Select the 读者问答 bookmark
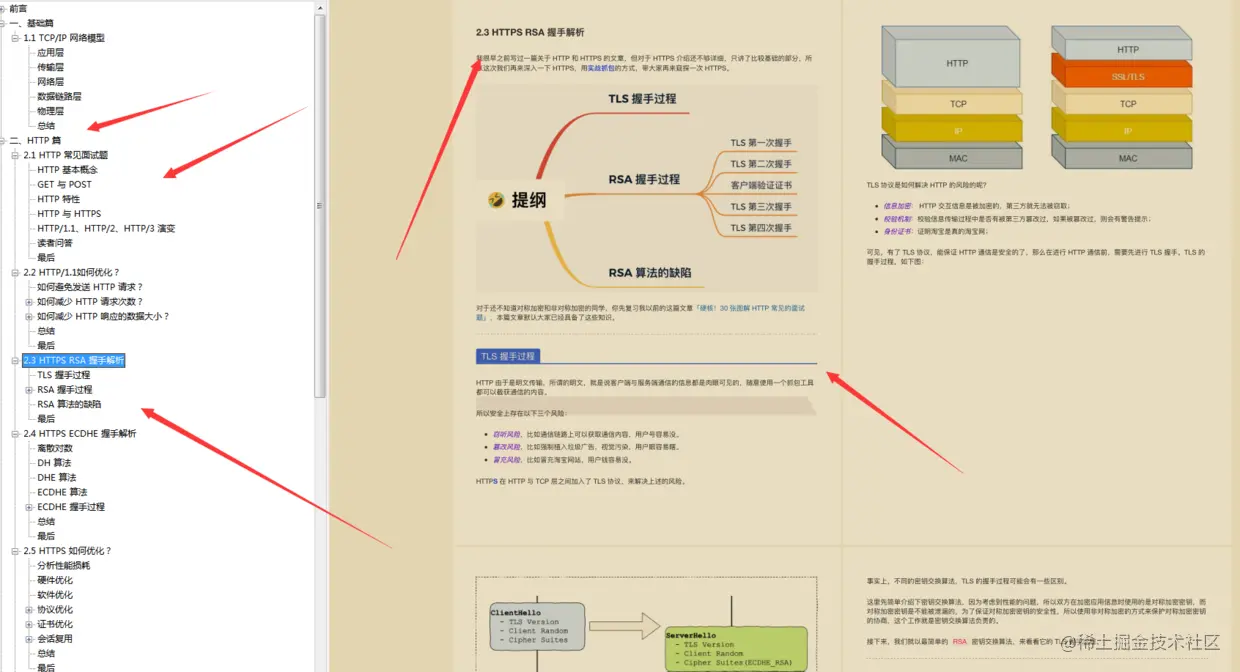 pyautogui.click(x=55, y=243)
